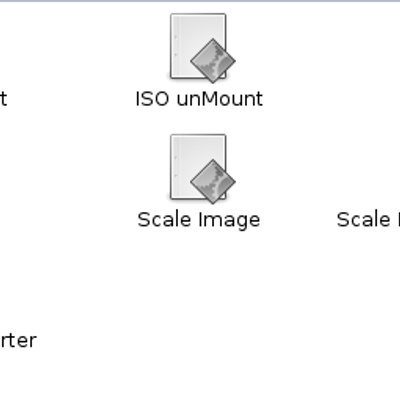Click the gear diamond emblem on ISO unMount

point(213,61)
